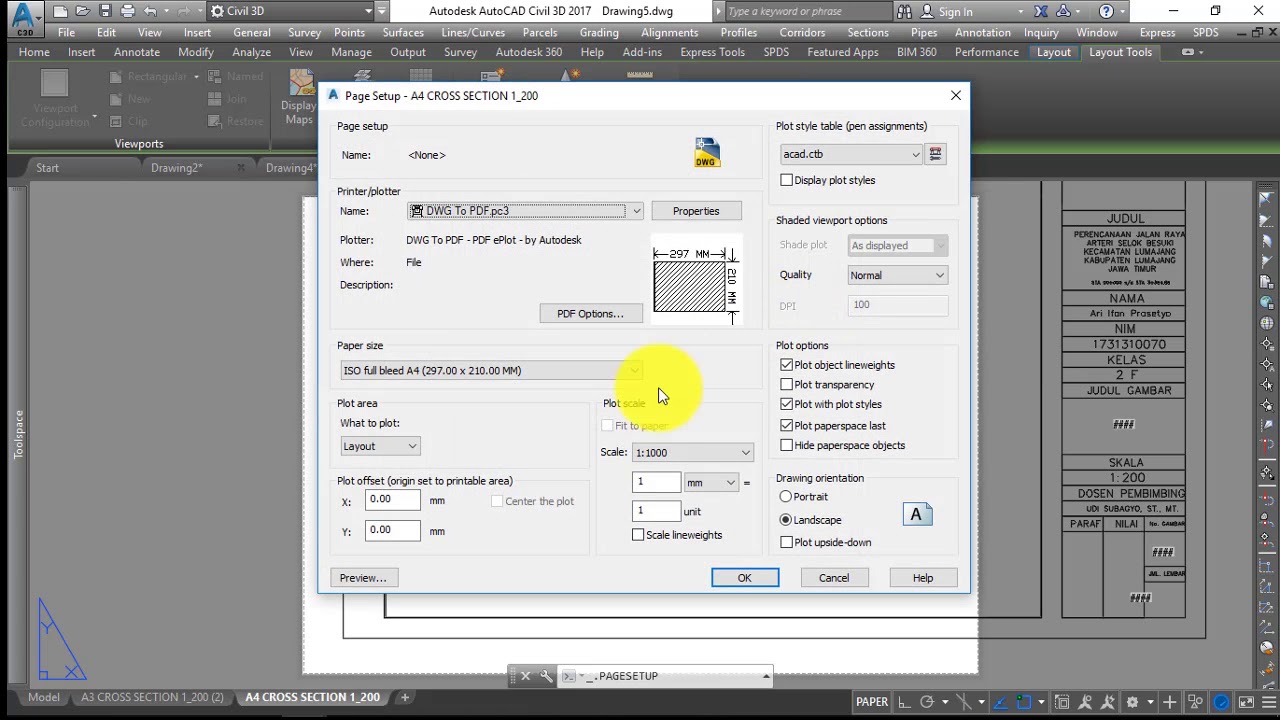Open the mm units dropdown
The width and height of the screenshot is (1280, 720).
(711, 483)
